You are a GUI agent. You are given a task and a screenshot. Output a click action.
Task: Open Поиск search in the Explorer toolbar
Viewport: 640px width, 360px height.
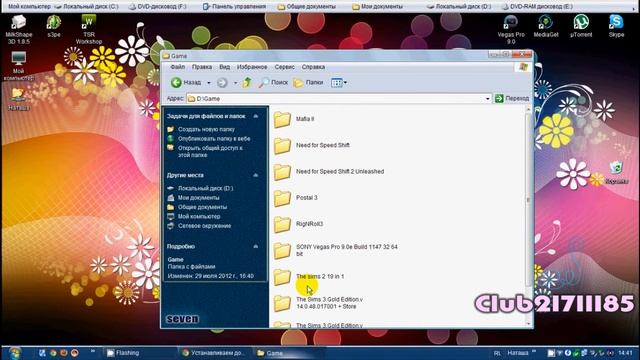(273, 82)
